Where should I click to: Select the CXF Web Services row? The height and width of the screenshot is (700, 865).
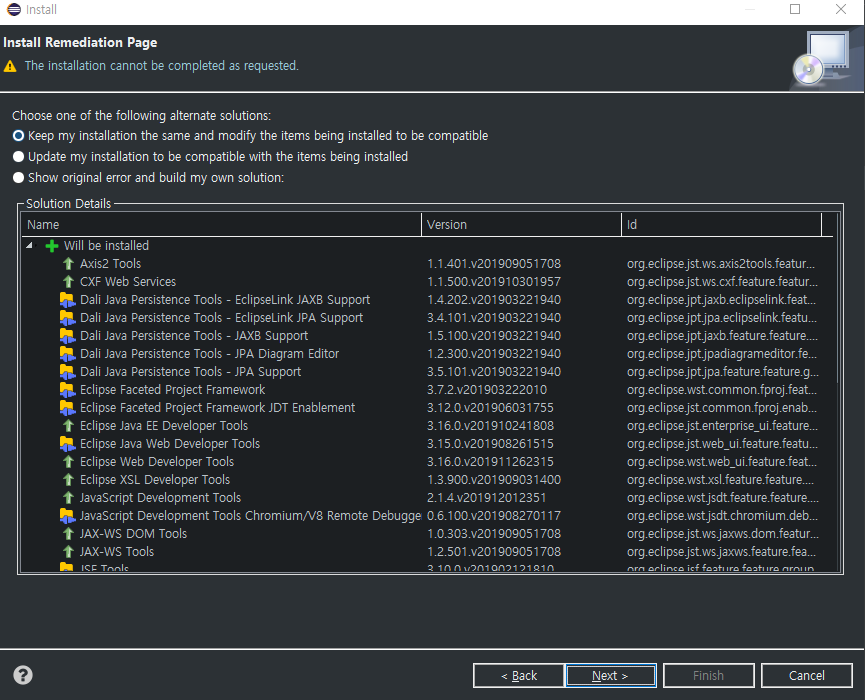click(428, 282)
